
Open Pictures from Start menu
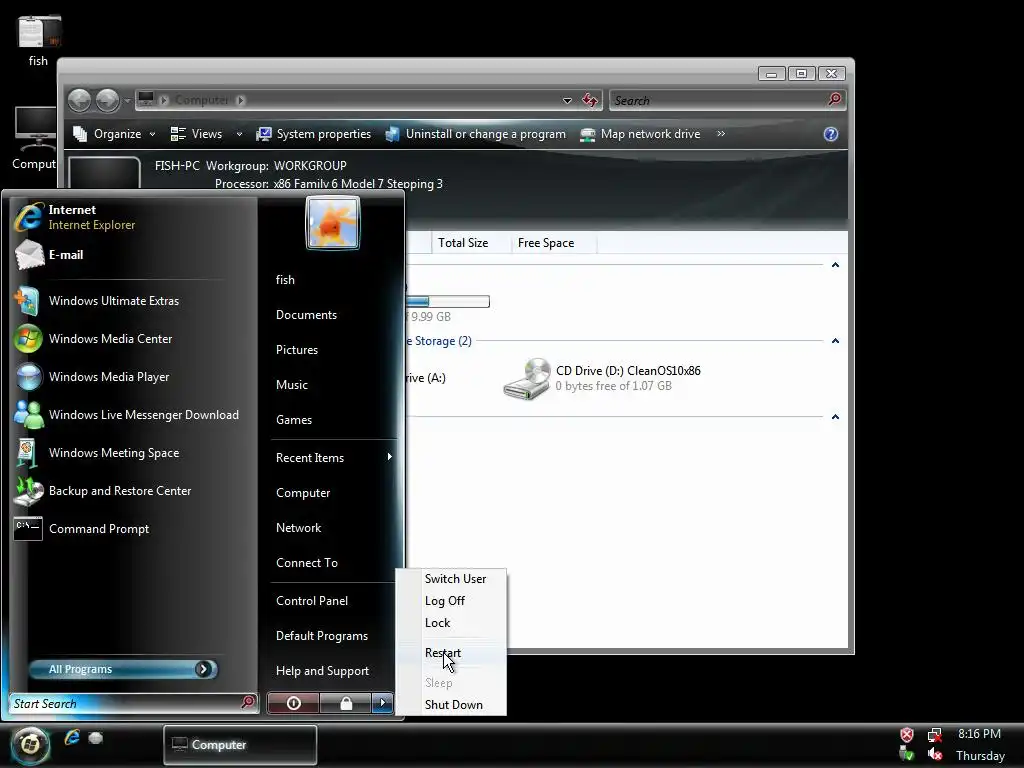coord(297,350)
